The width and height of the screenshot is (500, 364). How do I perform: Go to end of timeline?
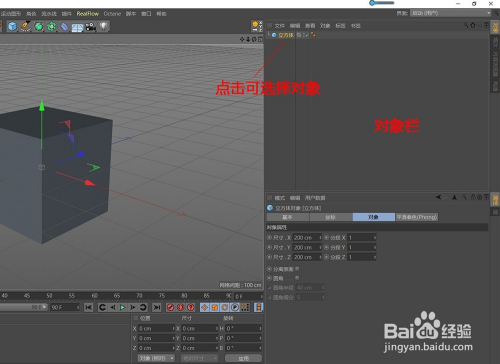pyautogui.click(x=157, y=307)
